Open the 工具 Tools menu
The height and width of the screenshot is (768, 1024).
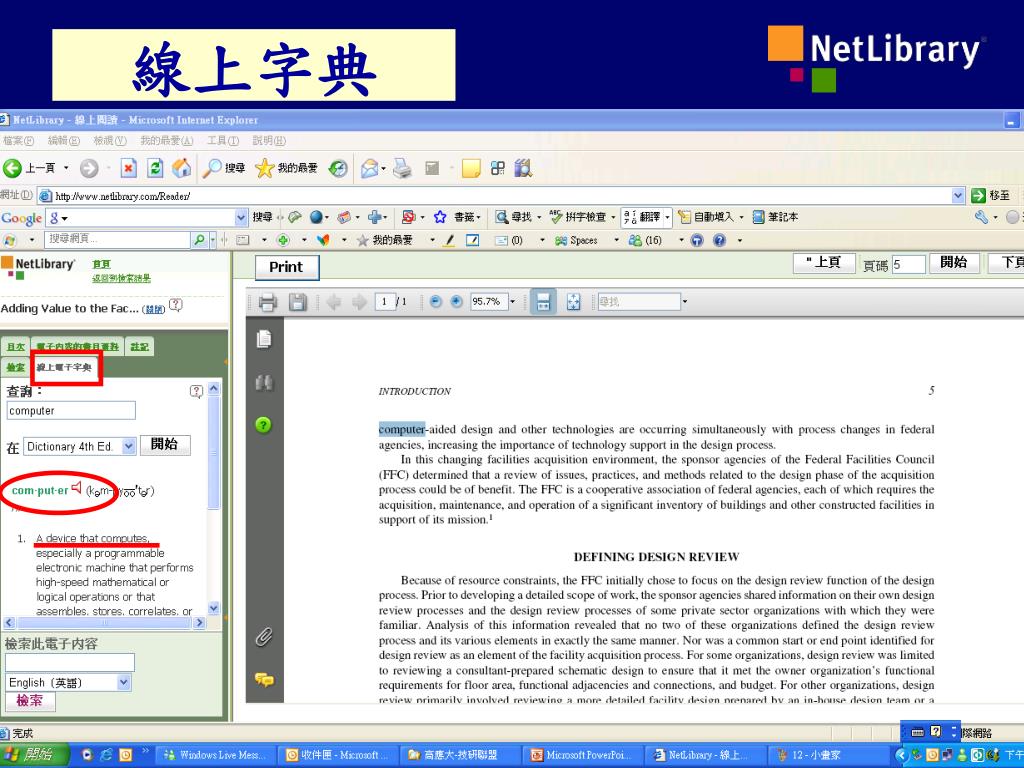point(223,140)
